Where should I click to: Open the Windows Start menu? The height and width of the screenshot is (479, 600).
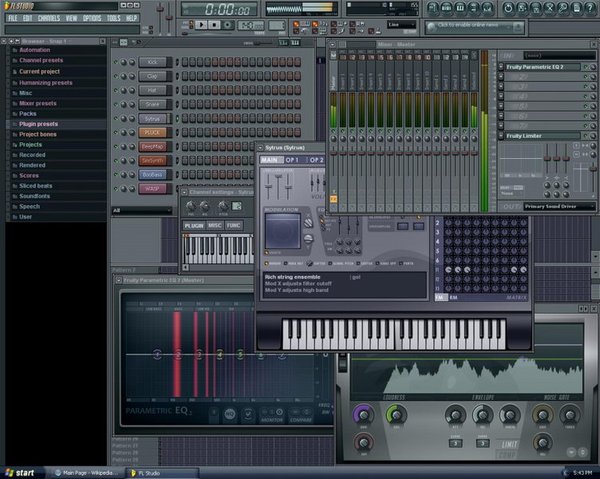[x=22, y=472]
